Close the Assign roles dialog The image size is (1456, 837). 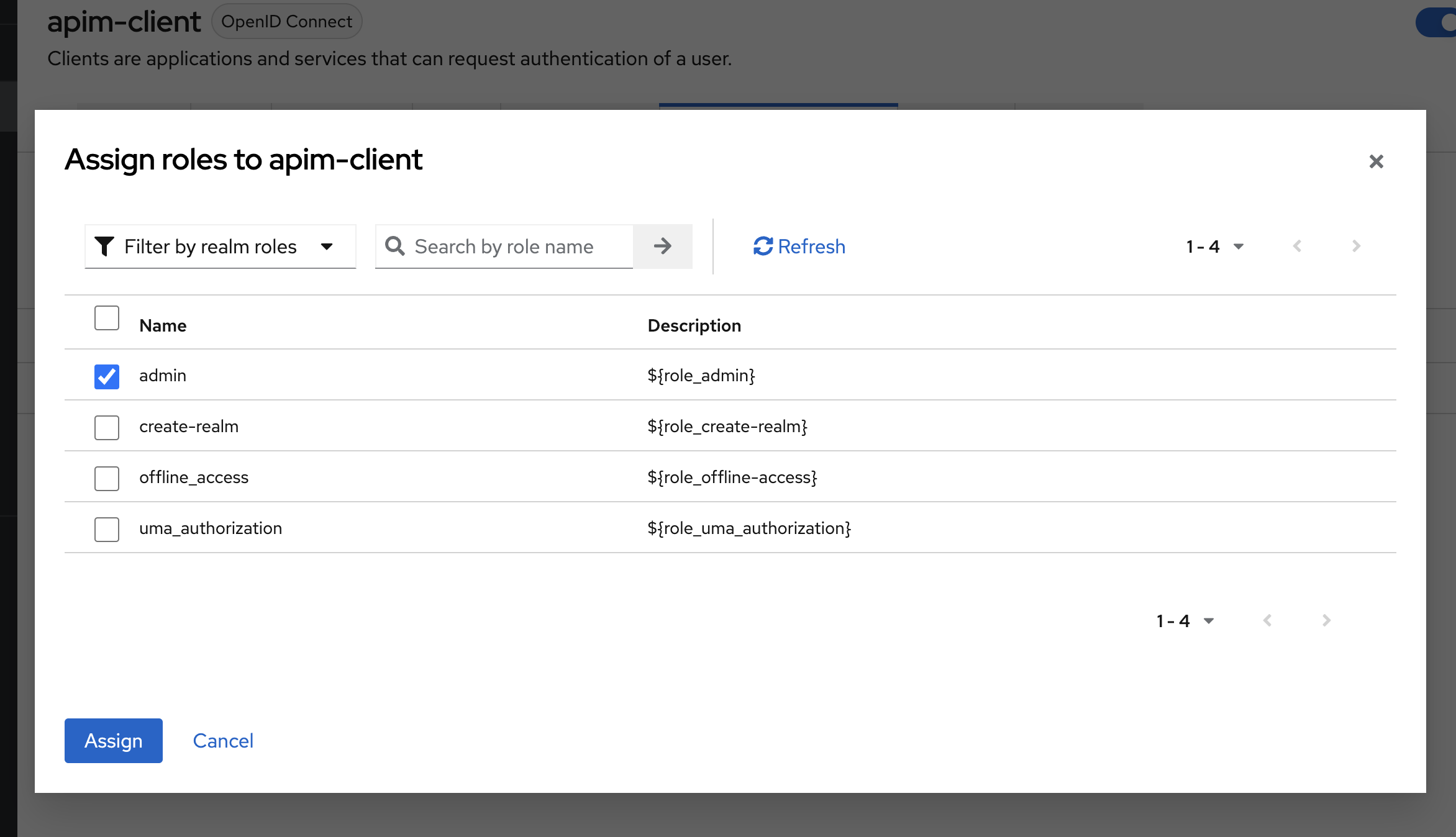tap(1376, 161)
